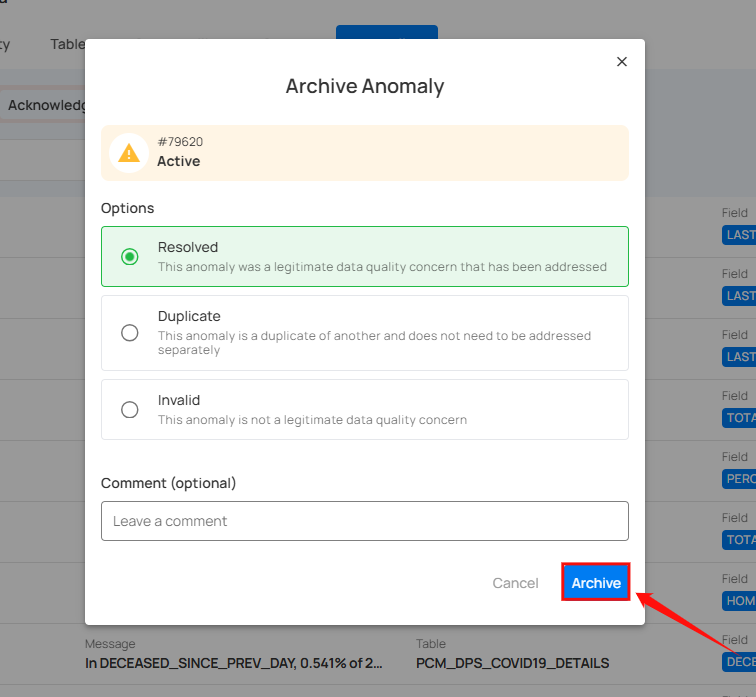
Task: Click the DECEASED_SINCE_PREV_DAY message text
Action: (233, 663)
